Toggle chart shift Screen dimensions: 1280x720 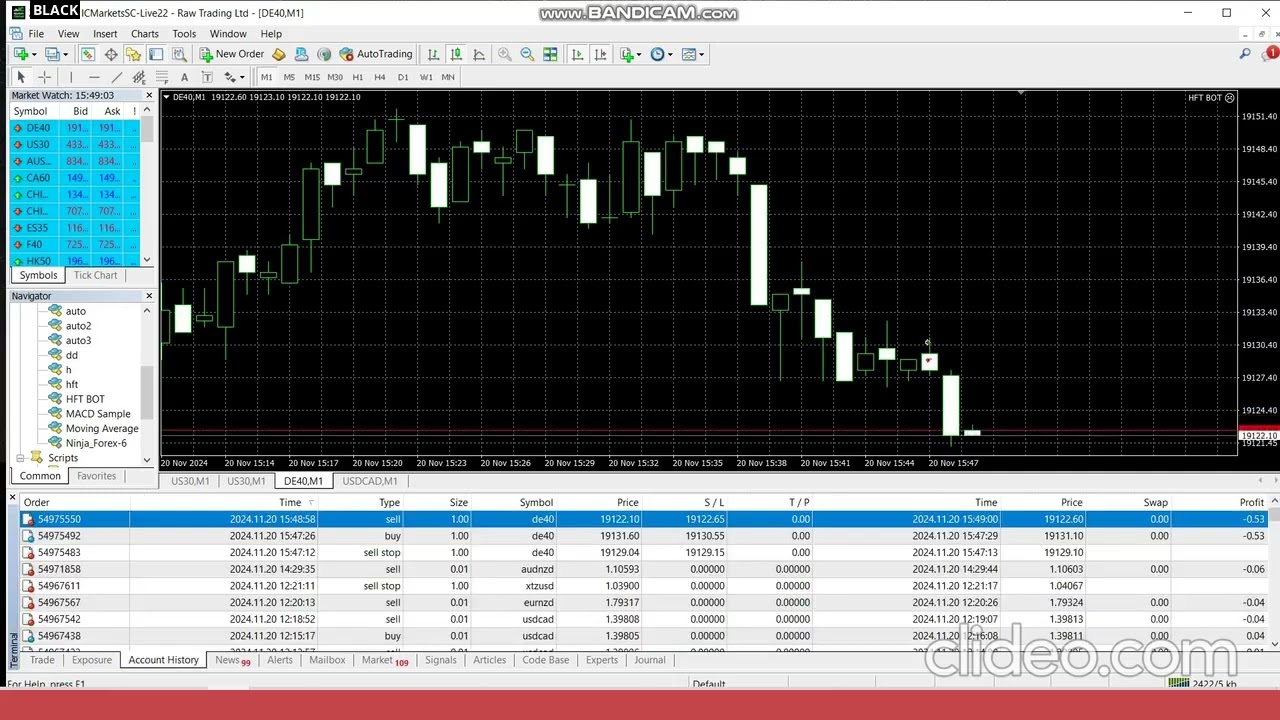pyautogui.click(x=599, y=54)
